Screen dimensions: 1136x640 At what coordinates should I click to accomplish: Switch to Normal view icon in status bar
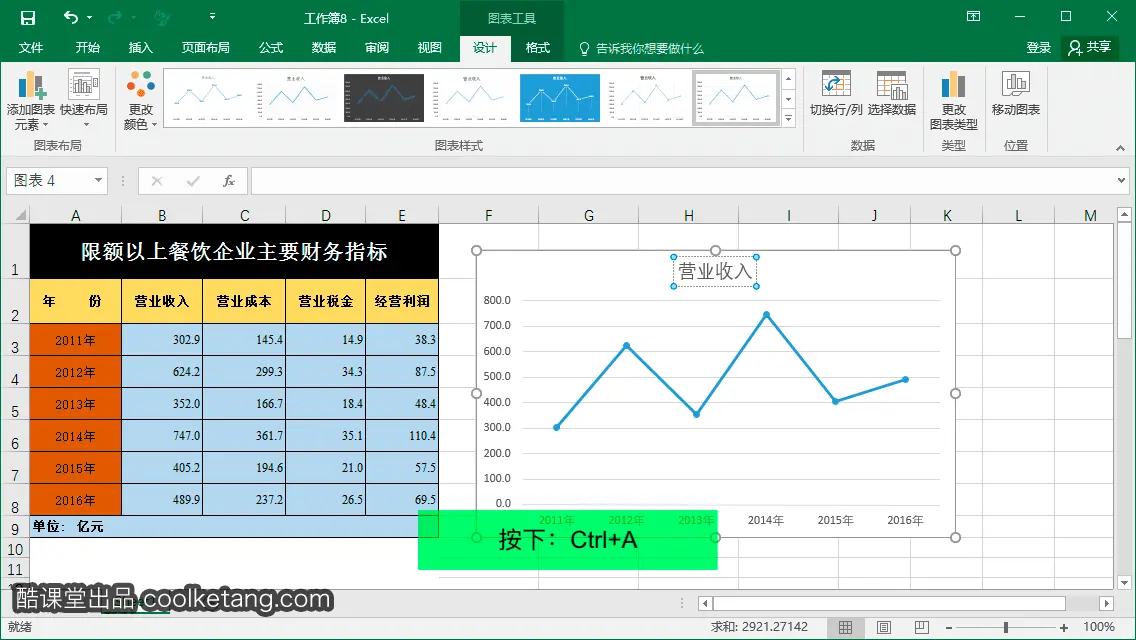point(845,627)
